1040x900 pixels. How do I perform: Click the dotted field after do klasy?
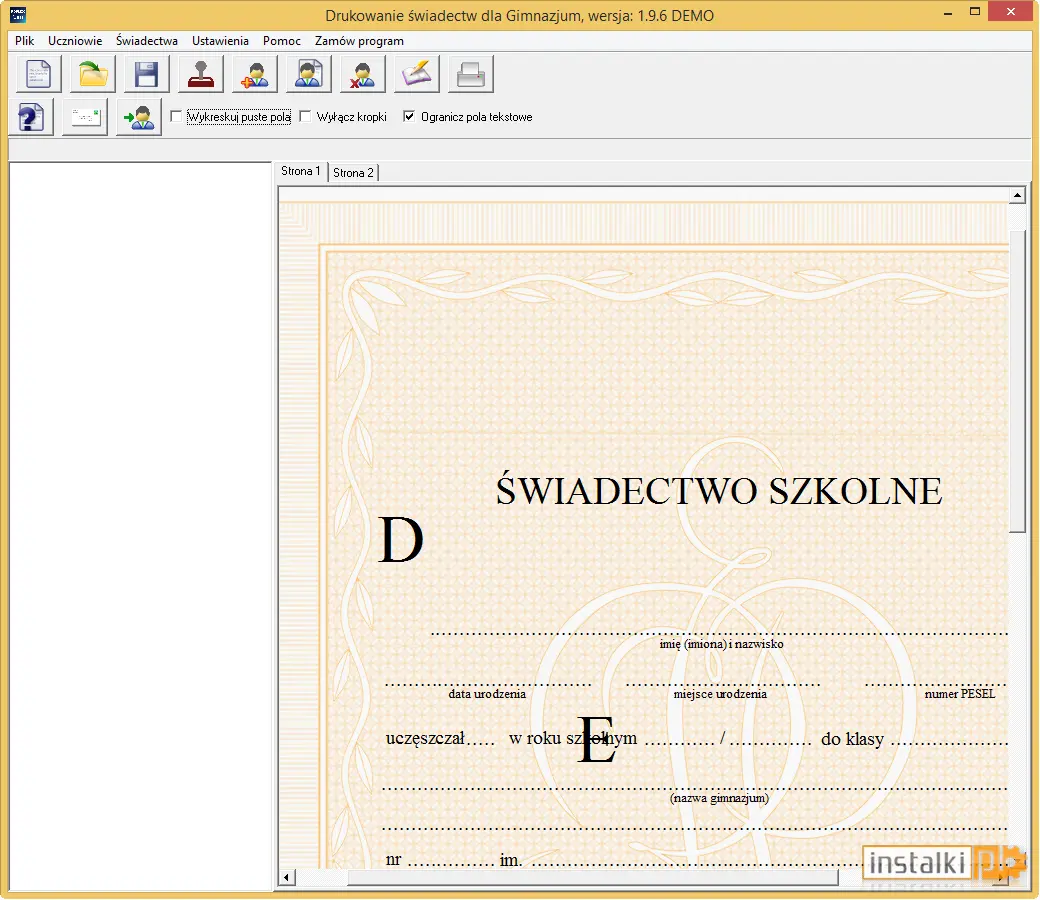tap(949, 743)
